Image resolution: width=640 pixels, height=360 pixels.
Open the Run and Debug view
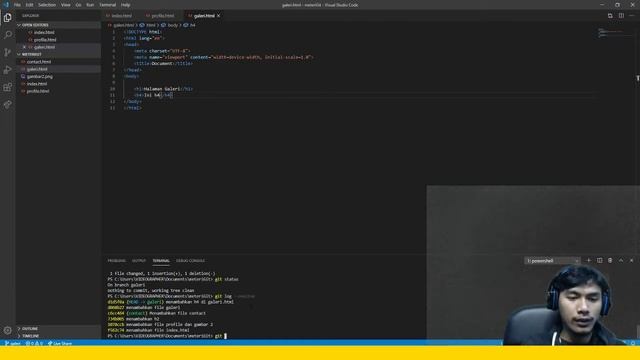(x=7, y=70)
